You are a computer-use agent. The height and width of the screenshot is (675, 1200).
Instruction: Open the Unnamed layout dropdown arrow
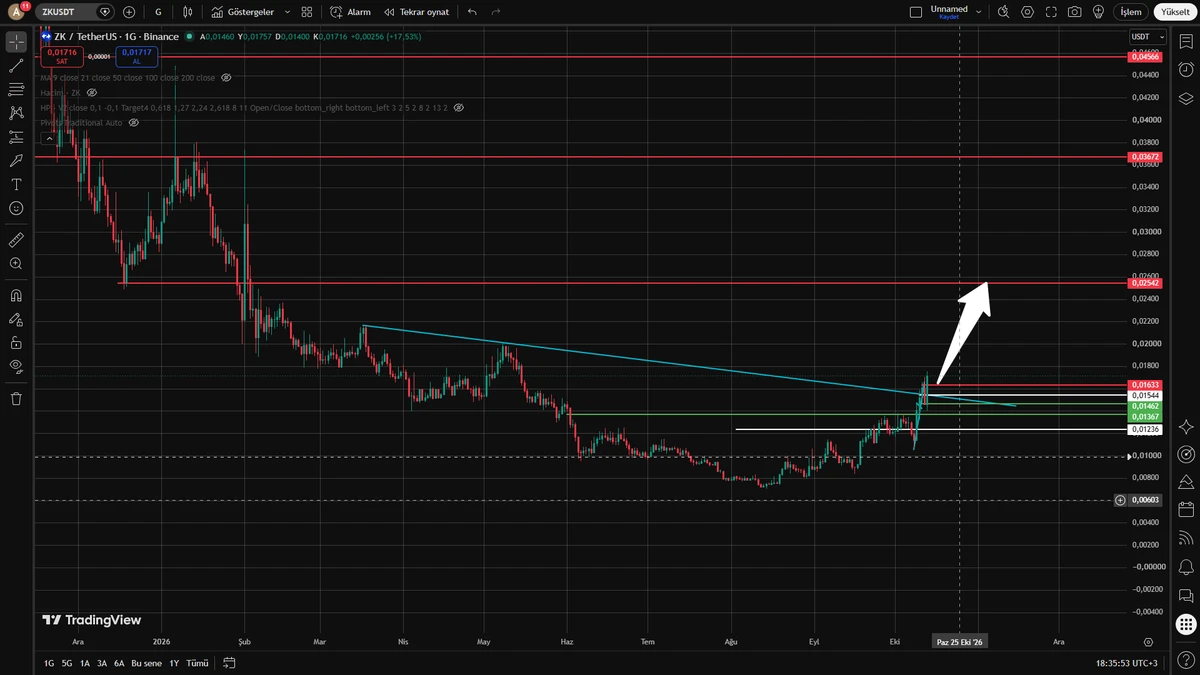click(979, 12)
